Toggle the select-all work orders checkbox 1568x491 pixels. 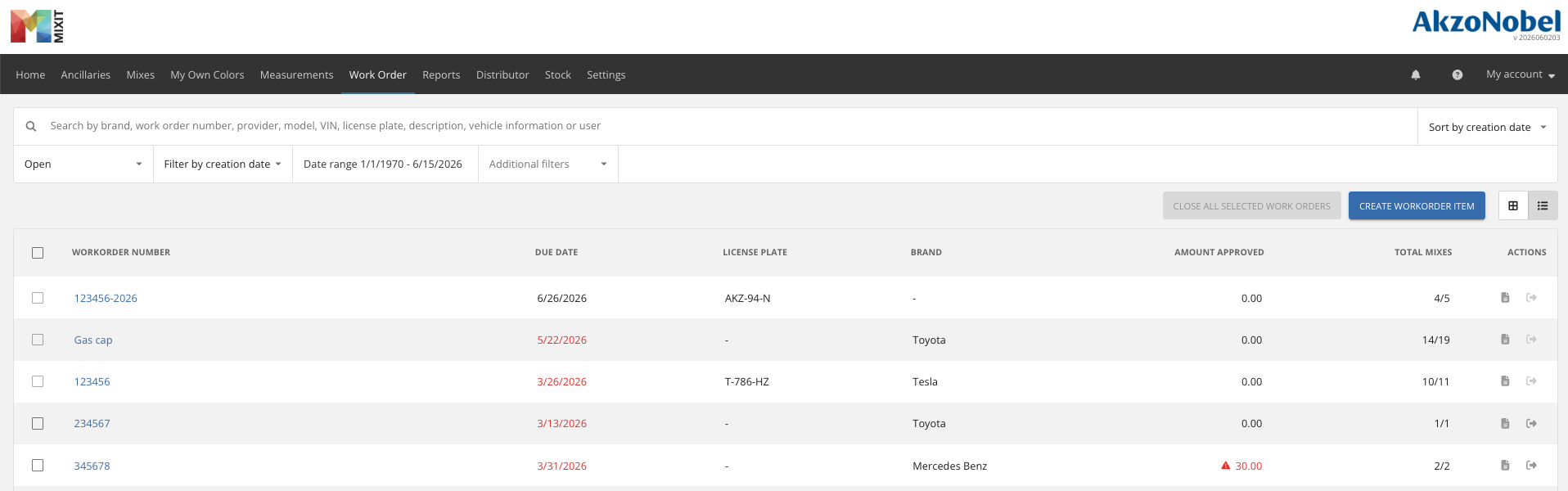(x=38, y=253)
